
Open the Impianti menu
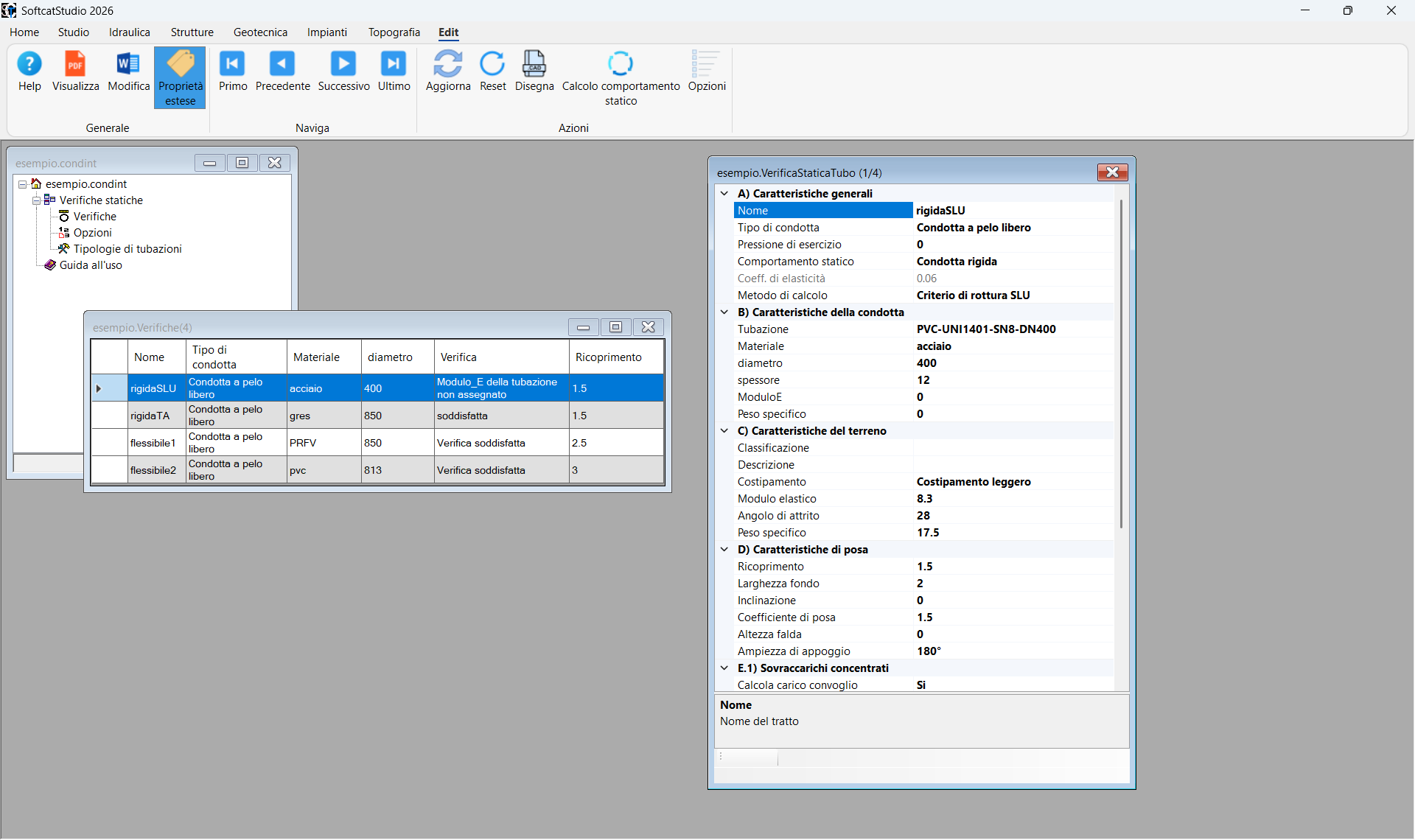point(327,32)
